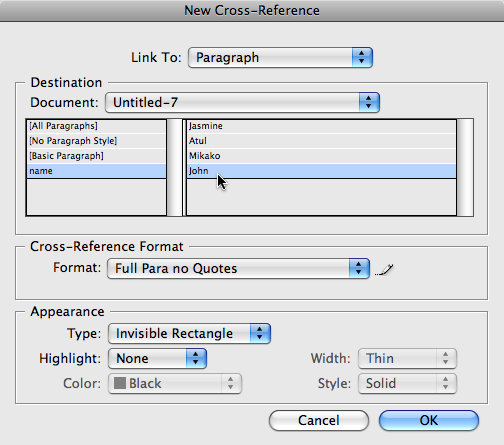This screenshot has height=445, width=504.
Task: Click the paragraphs list scrollbar
Action: pyautogui.click(x=465, y=167)
